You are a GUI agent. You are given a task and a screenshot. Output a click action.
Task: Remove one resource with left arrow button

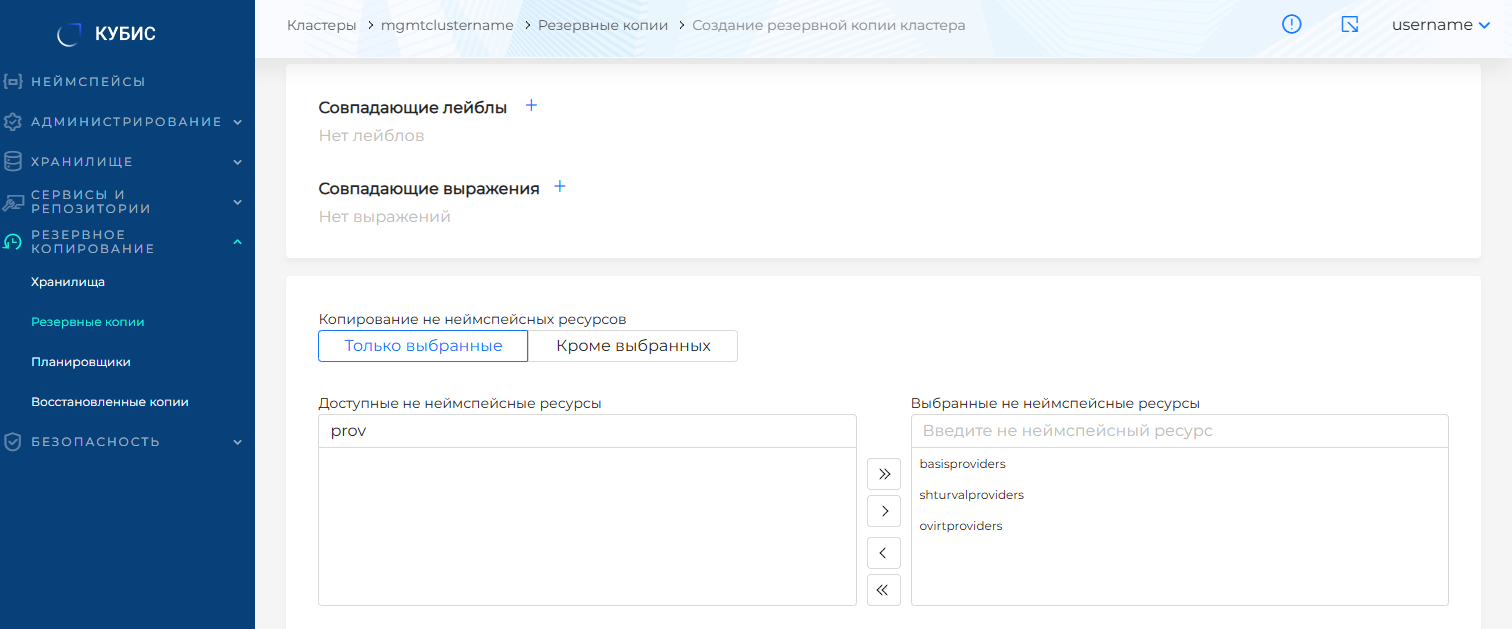(883, 553)
